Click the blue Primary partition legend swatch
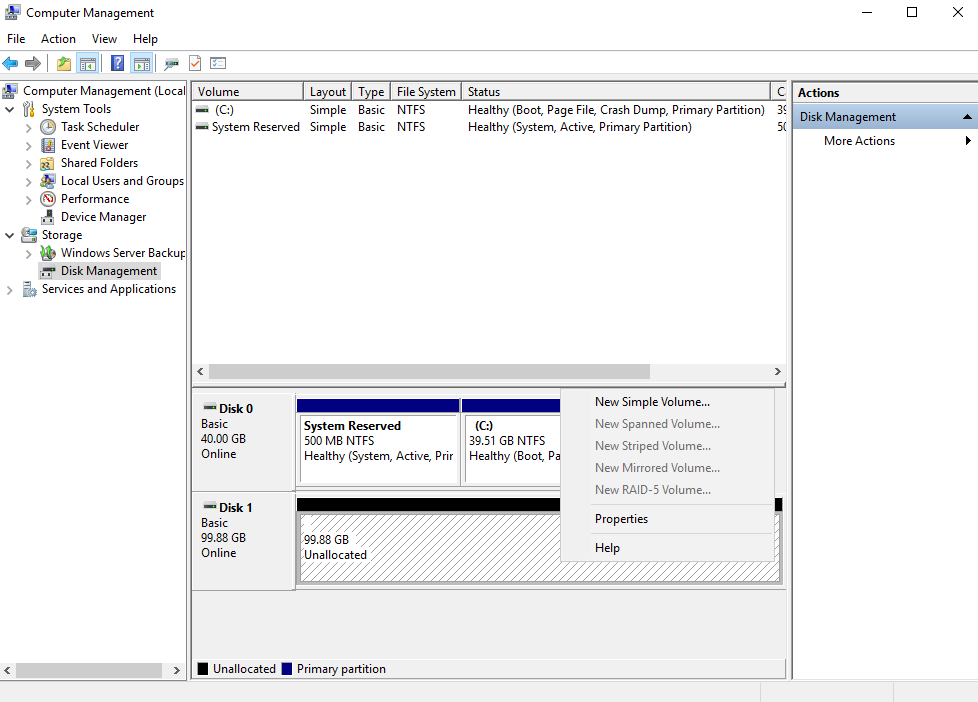The height and width of the screenshot is (702, 978). tap(287, 669)
